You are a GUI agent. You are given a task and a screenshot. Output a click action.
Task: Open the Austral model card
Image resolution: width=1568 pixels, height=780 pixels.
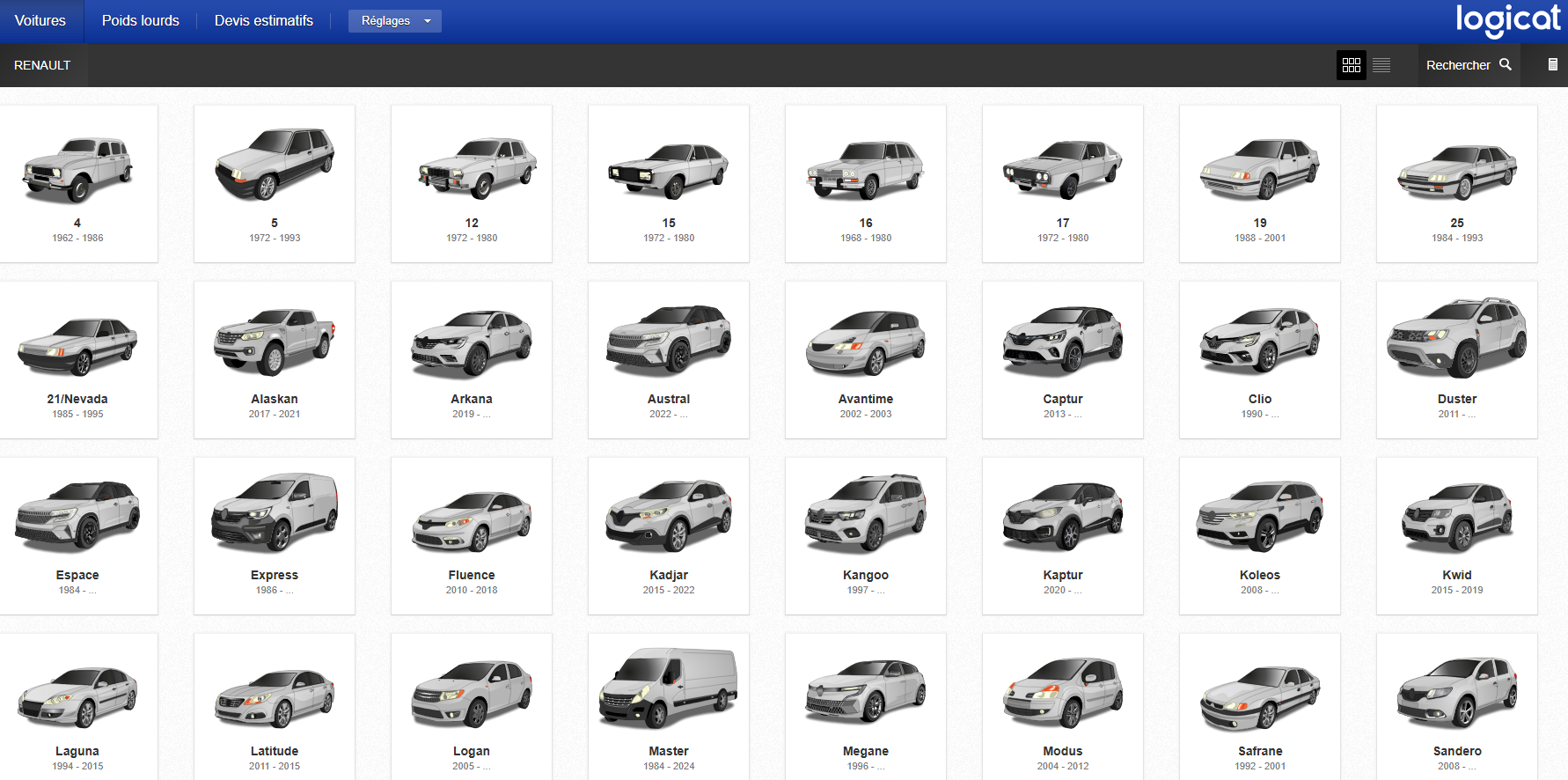(669, 360)
